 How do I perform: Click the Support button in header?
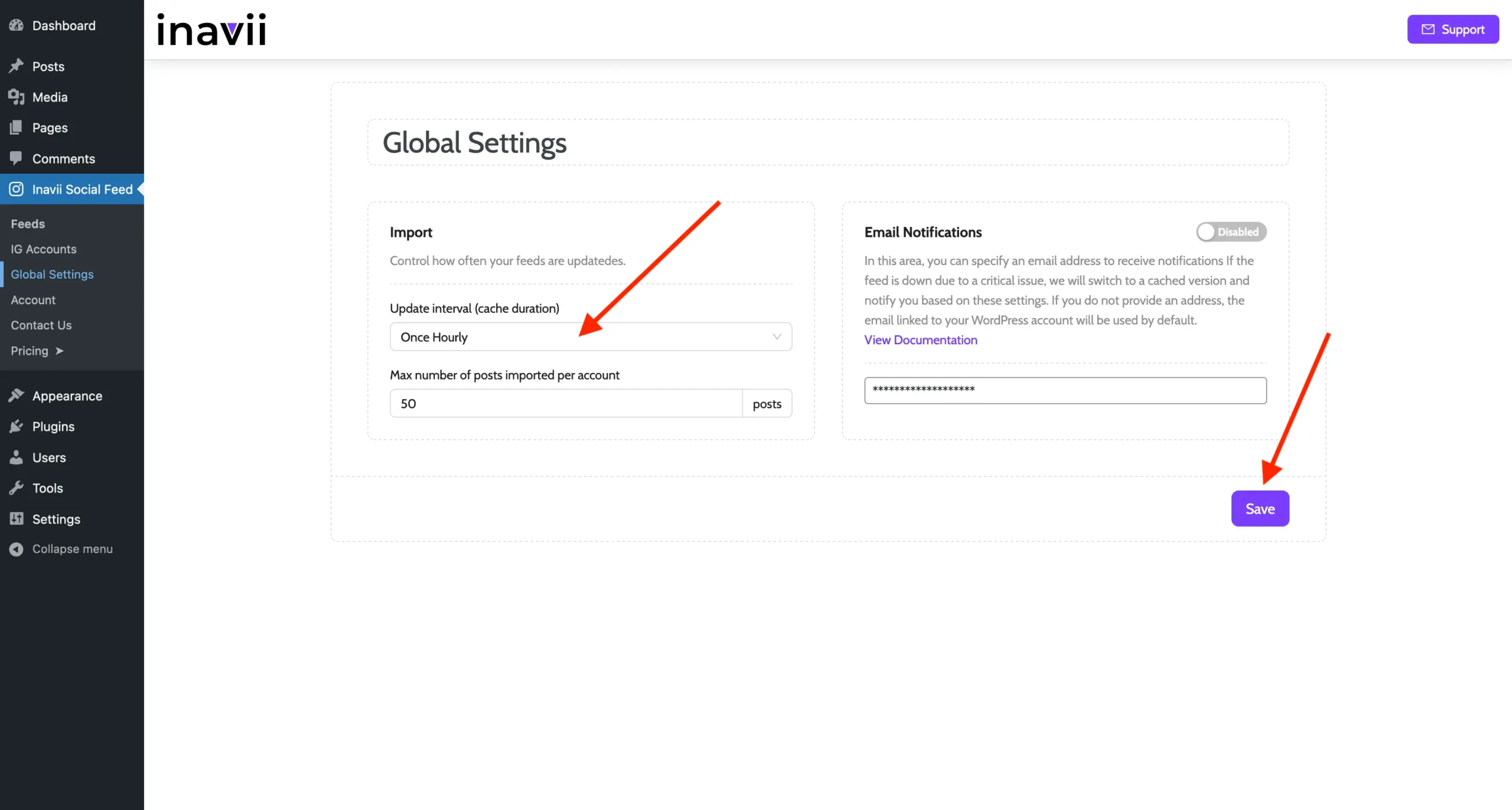(x=1452, y=30)
